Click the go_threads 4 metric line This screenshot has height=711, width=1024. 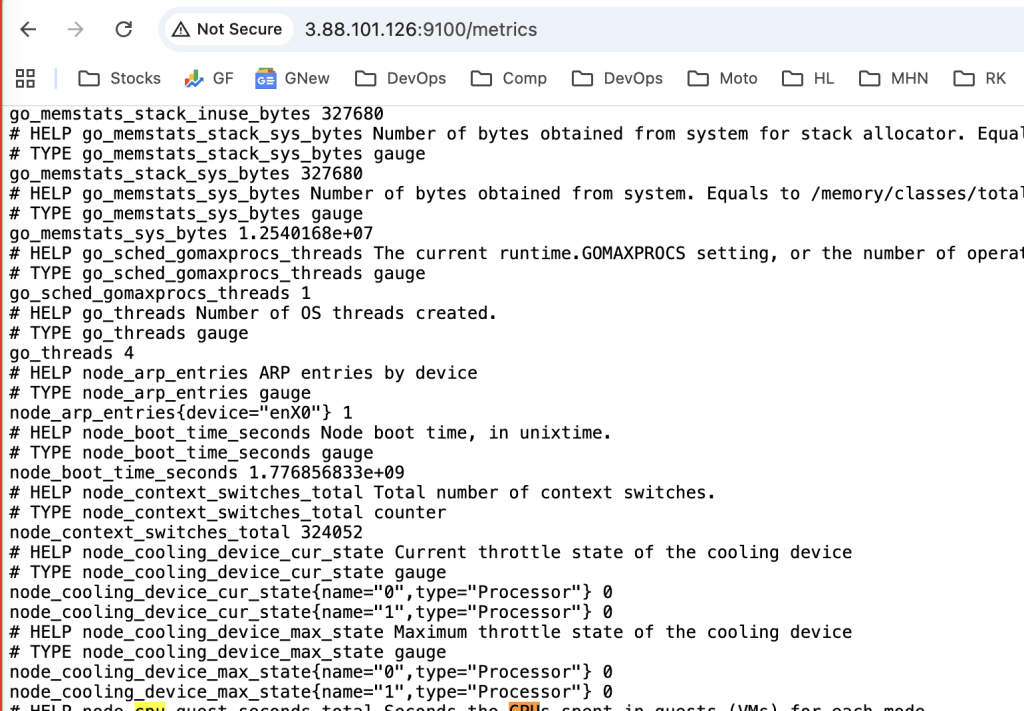72,353
